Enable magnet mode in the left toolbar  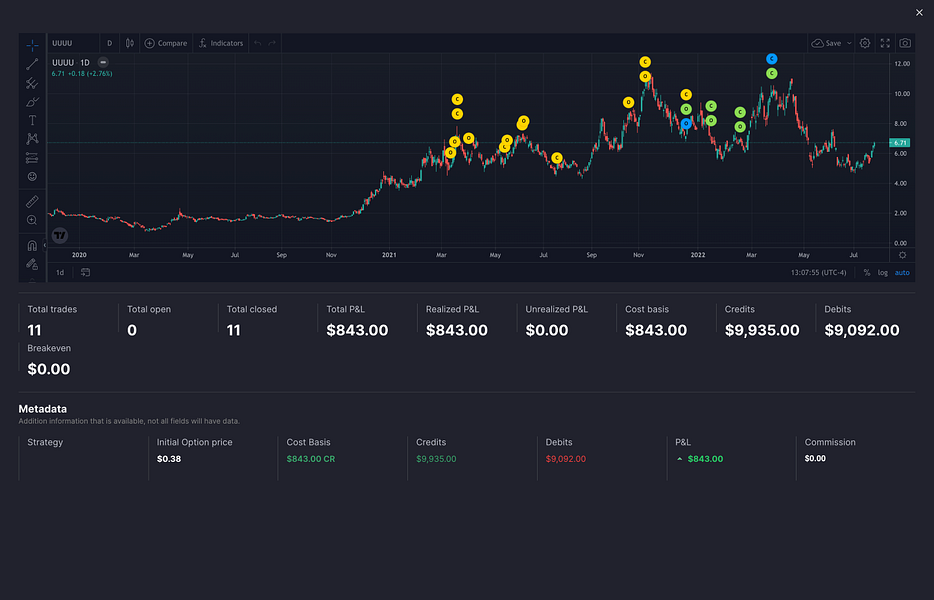(31, 244)
